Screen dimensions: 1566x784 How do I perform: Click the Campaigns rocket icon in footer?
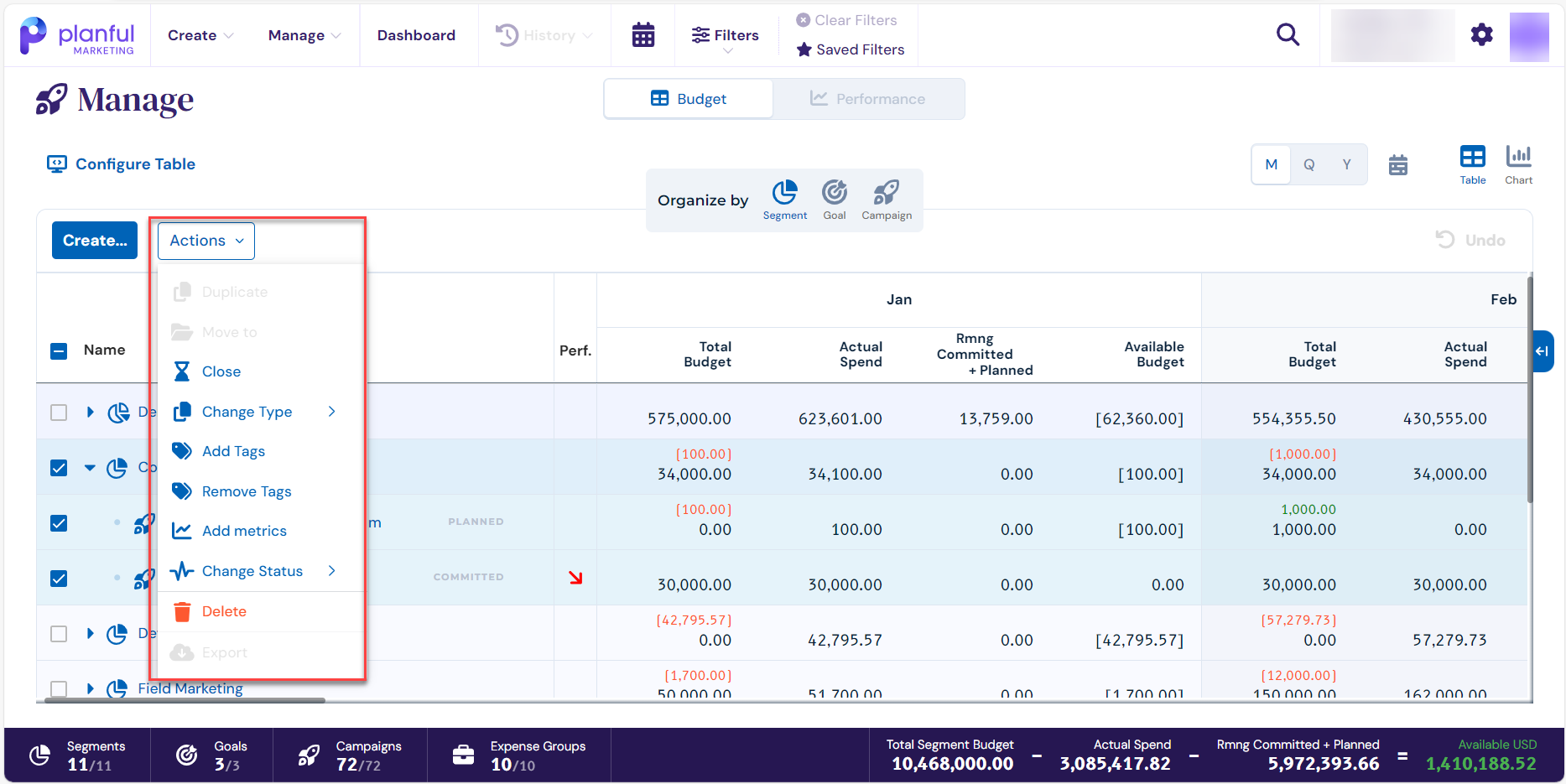click(x=309, y=755)
